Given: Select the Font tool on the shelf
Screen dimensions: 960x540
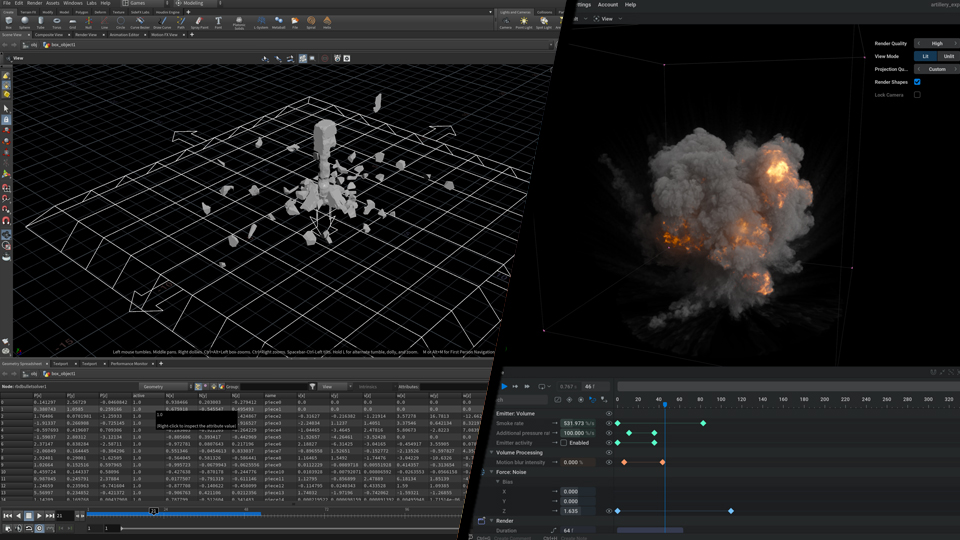Looking at the screenshot, I should [x=218, y=21].
